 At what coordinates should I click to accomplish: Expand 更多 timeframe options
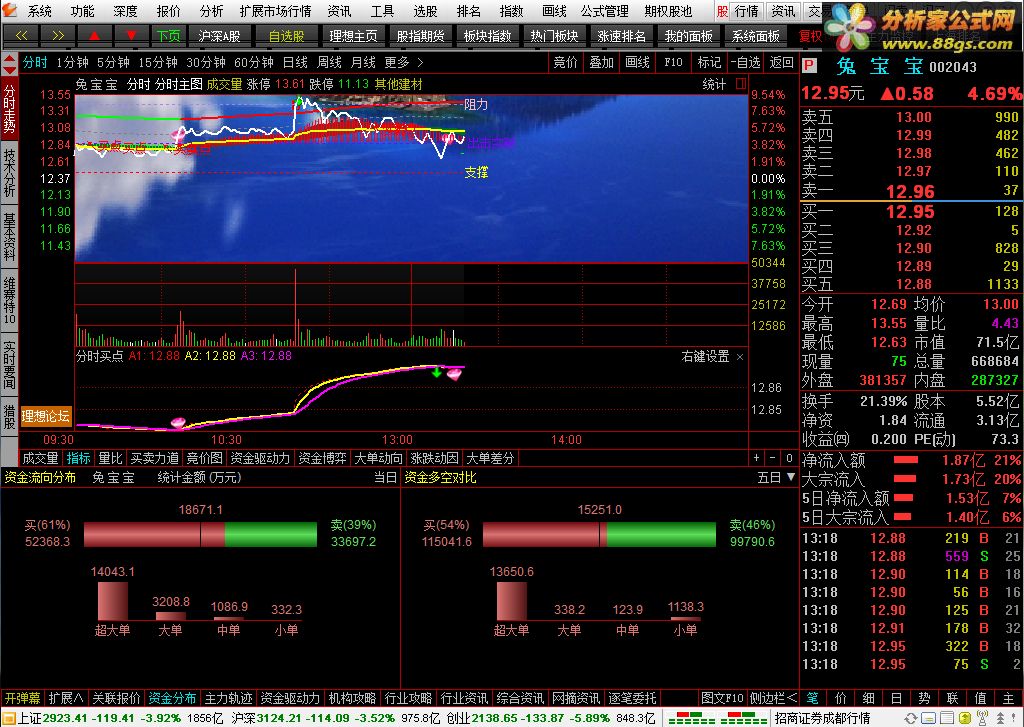(404, 63)
